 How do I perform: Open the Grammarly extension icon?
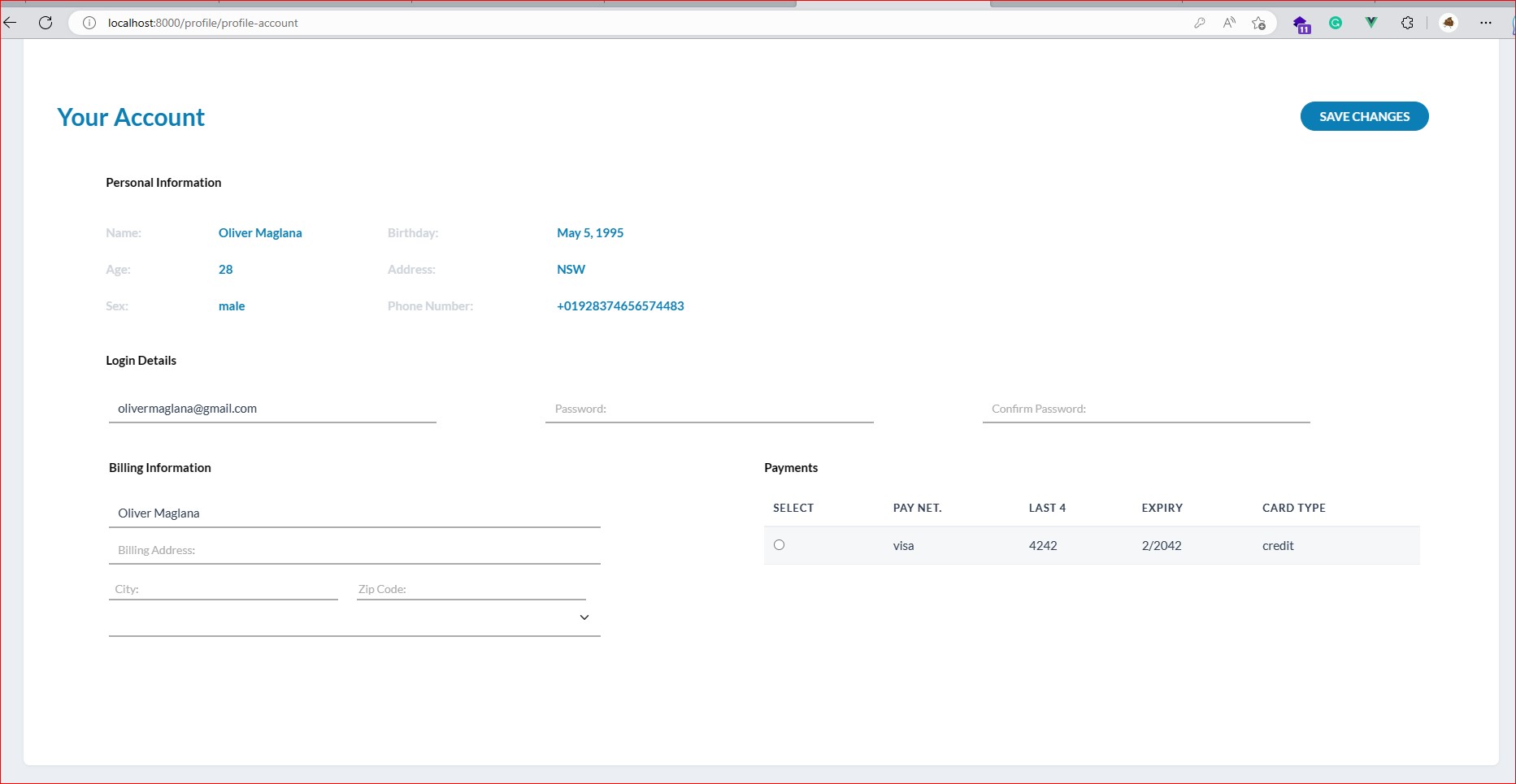[1336, 23]
